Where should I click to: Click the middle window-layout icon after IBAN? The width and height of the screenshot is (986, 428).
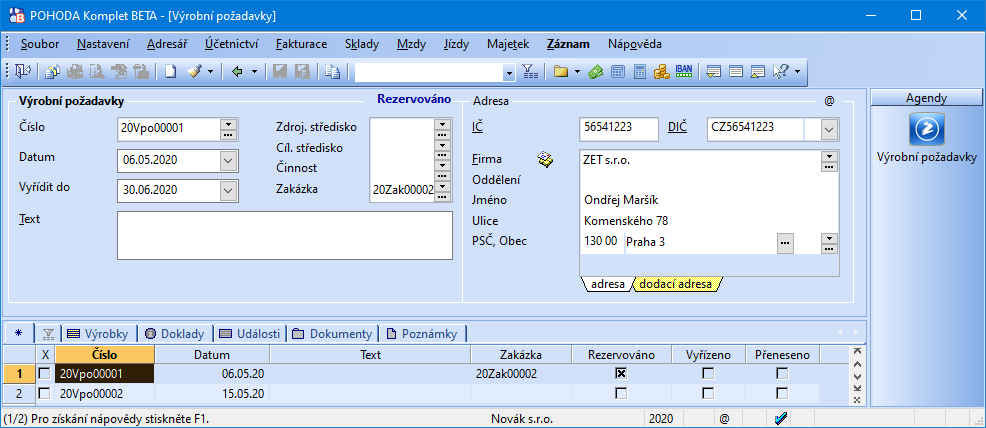736,72
